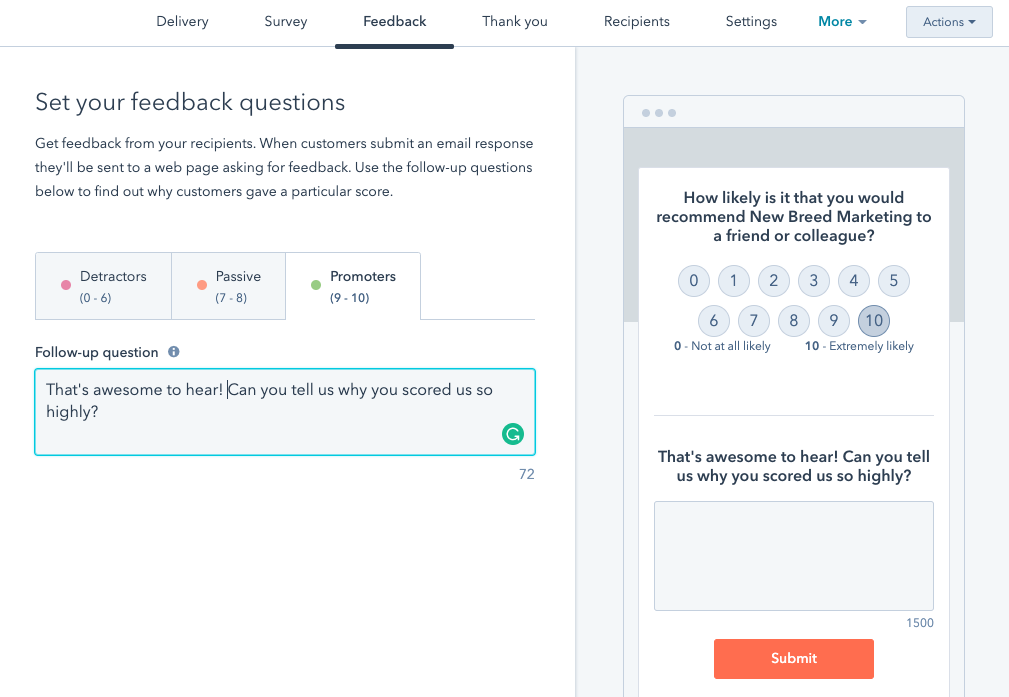
Task: Open the info tooltip beside Follow-up question
Action: pos(173,352)
